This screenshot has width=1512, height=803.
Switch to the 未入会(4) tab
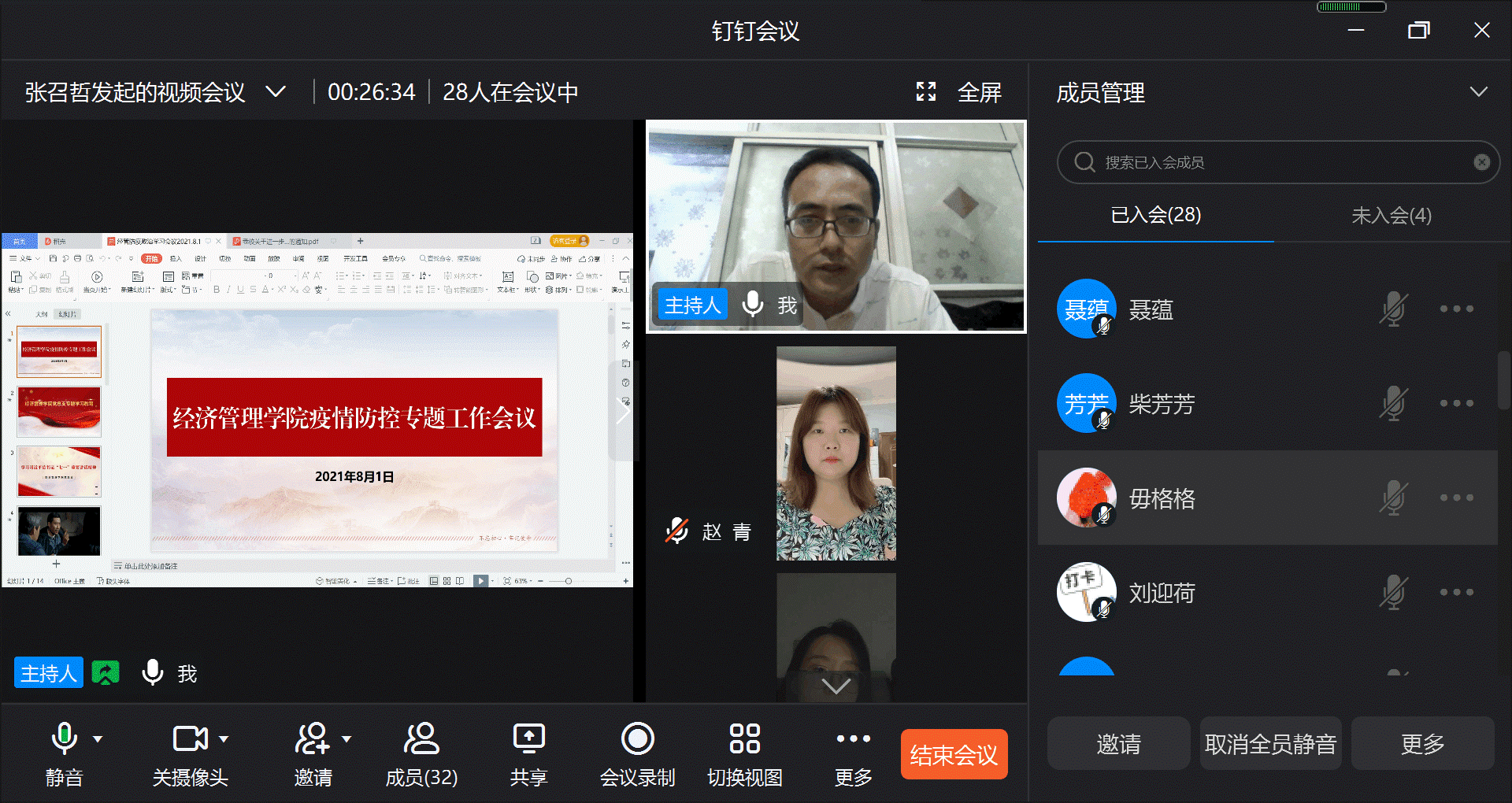pyautogui.click(x=1391, y=216)
